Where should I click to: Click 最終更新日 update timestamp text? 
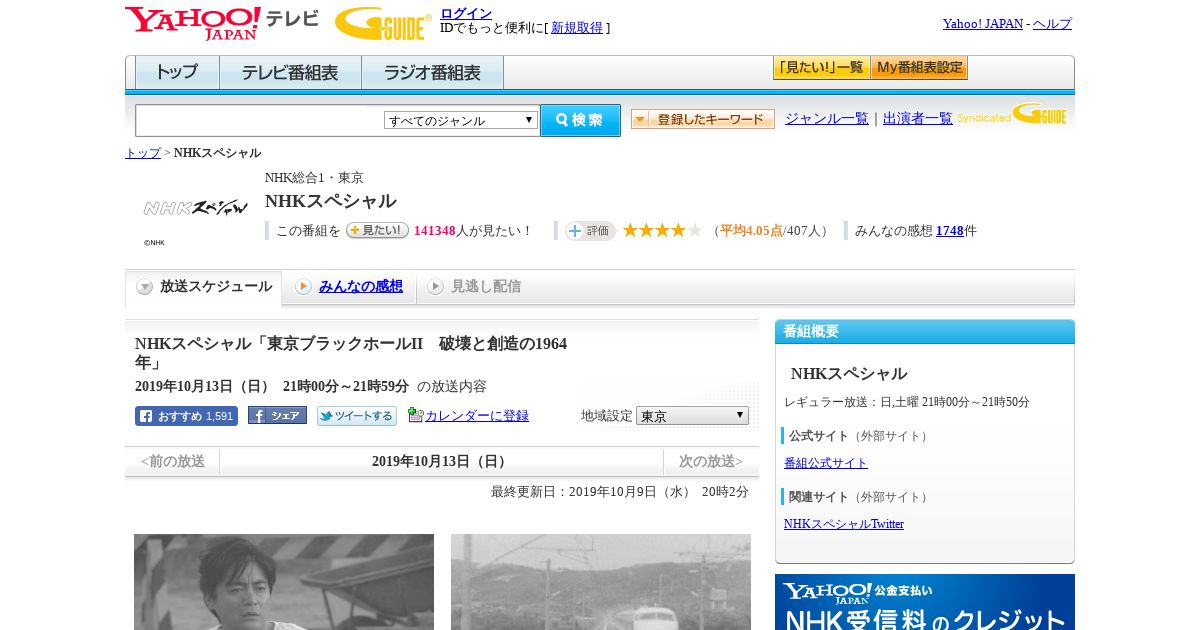tap(619, 492)
